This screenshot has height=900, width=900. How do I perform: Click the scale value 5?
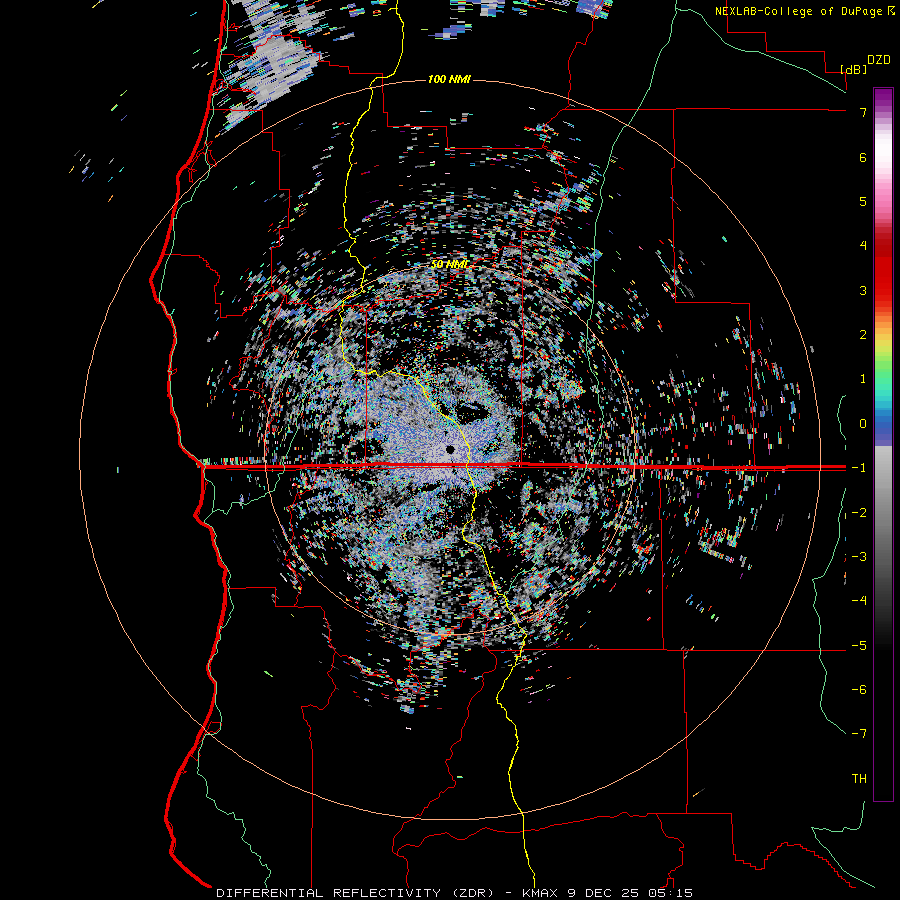tap(863, 201)
